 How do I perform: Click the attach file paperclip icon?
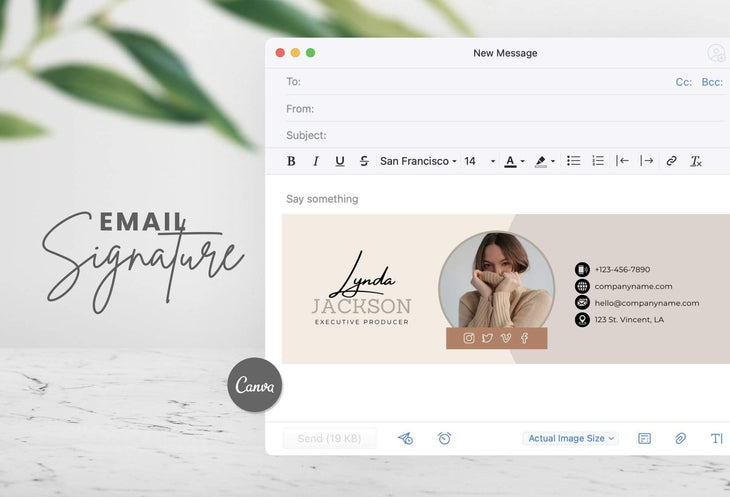point(680,438)
